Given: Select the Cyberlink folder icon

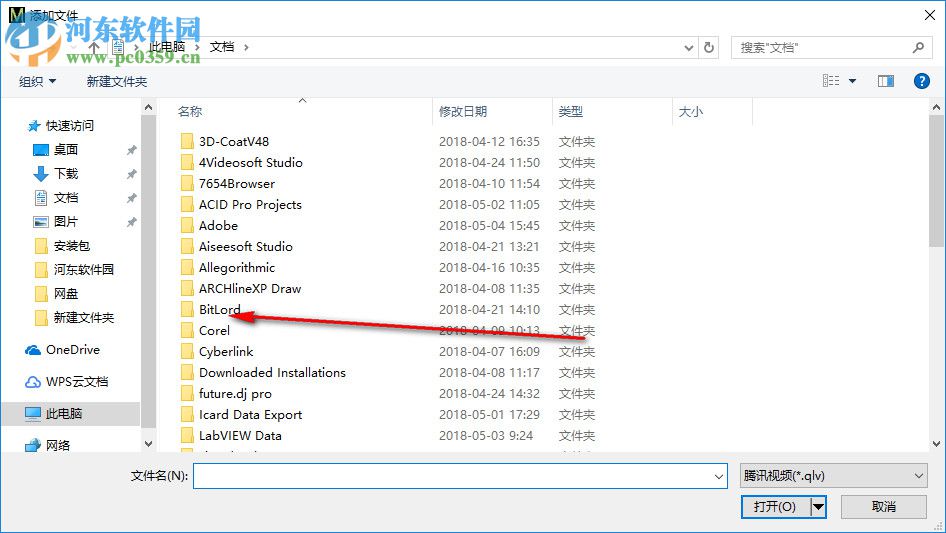Looking at the screenshot, I should (x=187, y=351).
